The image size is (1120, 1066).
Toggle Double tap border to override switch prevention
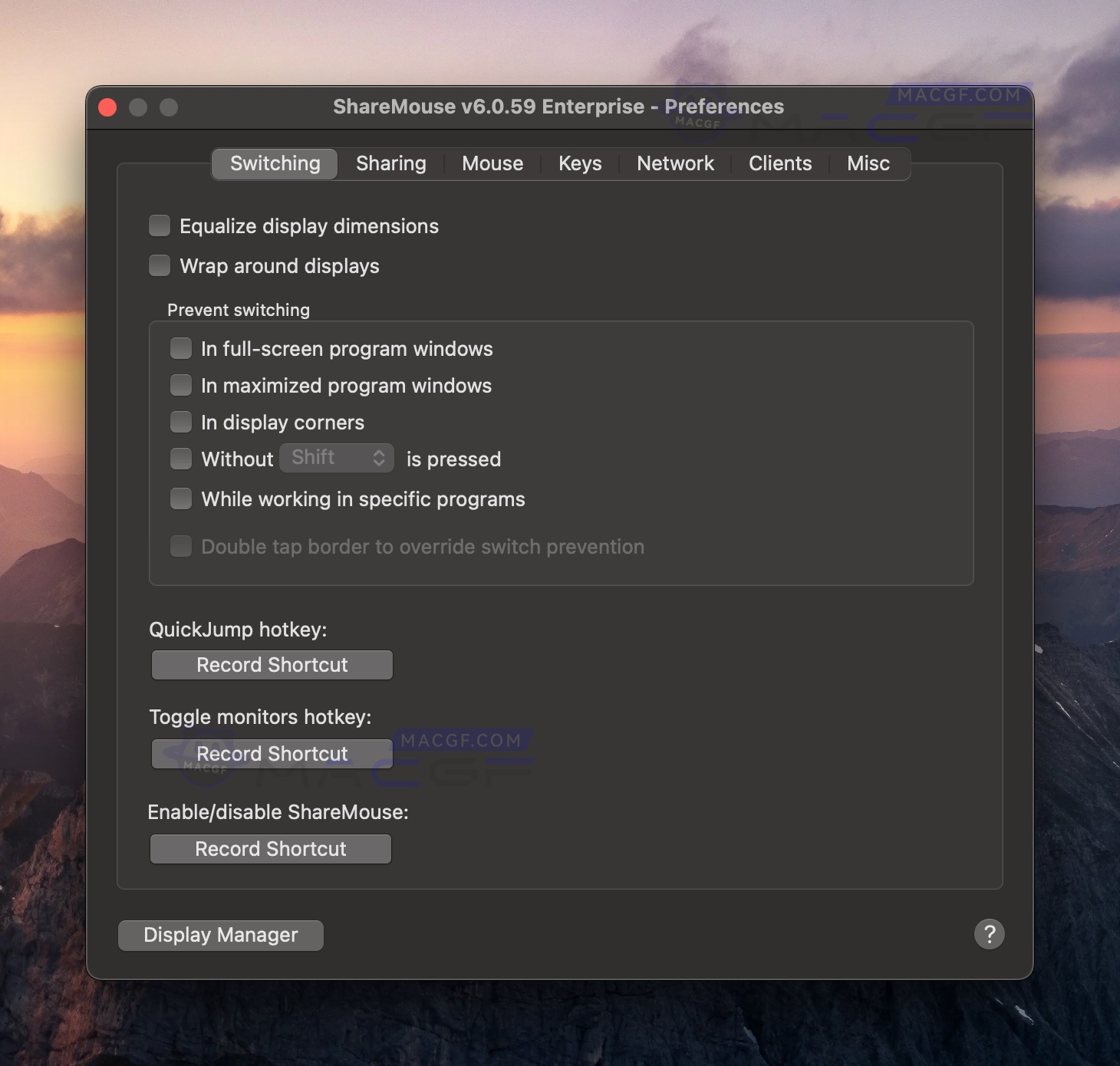point(180,546)
